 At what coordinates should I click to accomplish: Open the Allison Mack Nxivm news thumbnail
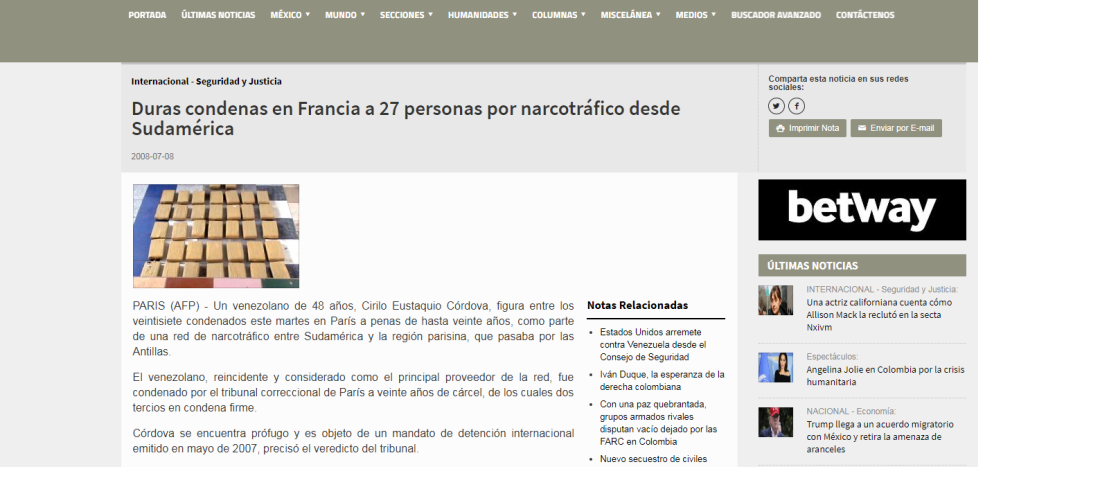pos(775,300)
